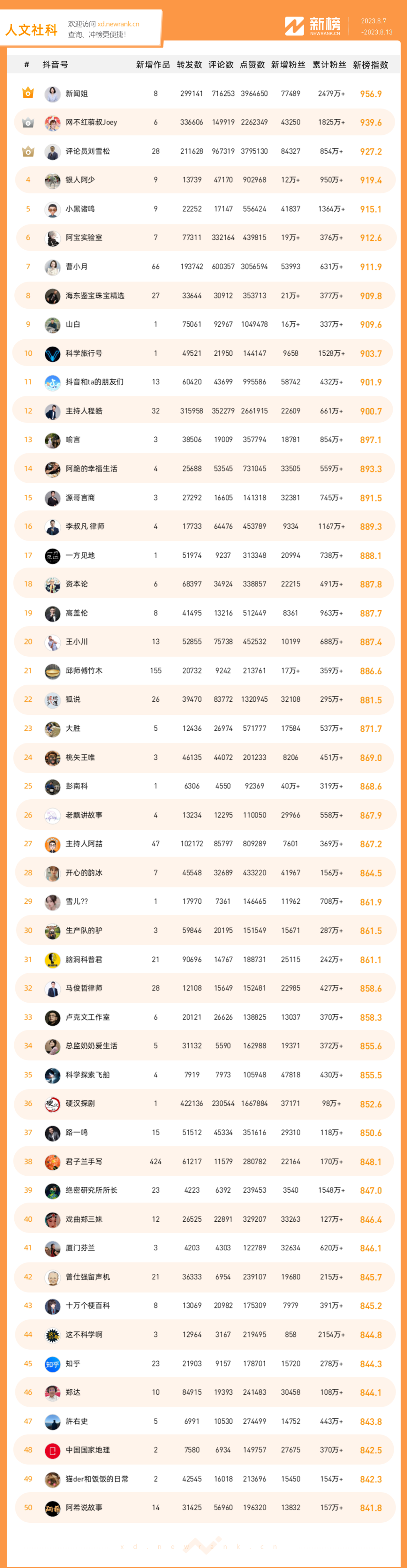This screenshot has height=1568, width=407.
Task: Click the 阿希说故事 avatar icon
Action: coord(52,1508)
